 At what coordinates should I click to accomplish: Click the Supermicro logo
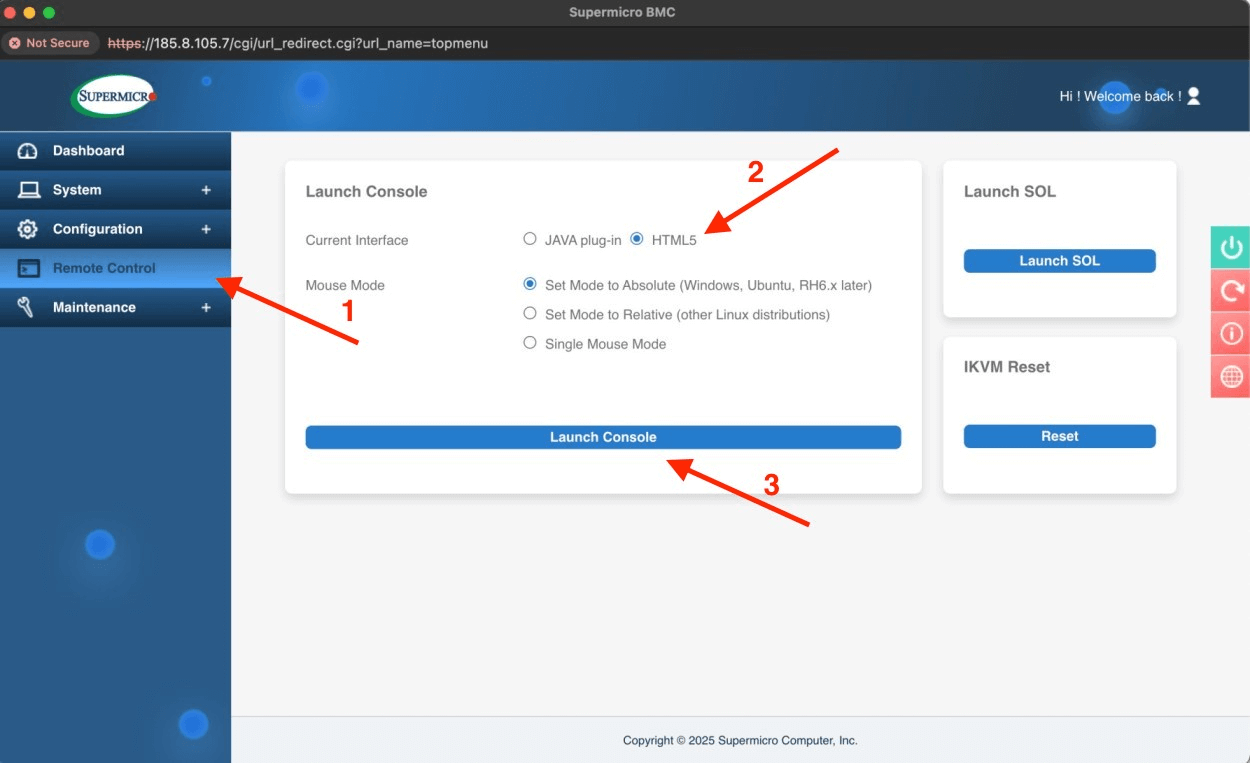pyautogui.click(x=114, y=96)
